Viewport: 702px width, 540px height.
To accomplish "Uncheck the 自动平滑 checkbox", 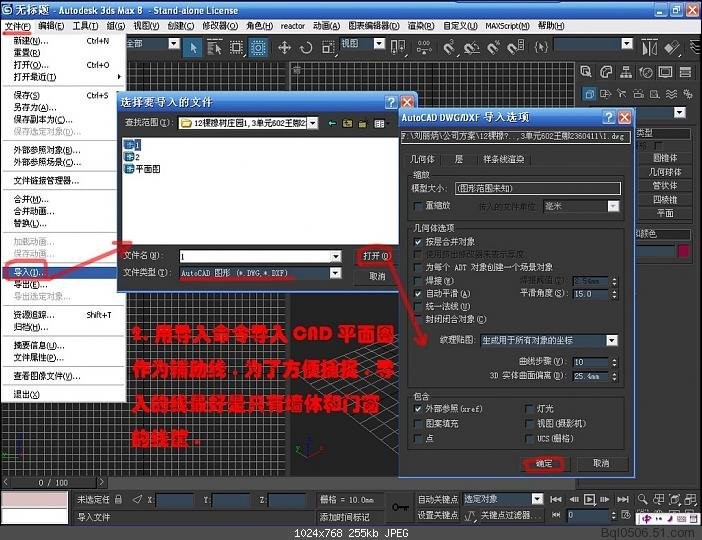I will 418,294.
